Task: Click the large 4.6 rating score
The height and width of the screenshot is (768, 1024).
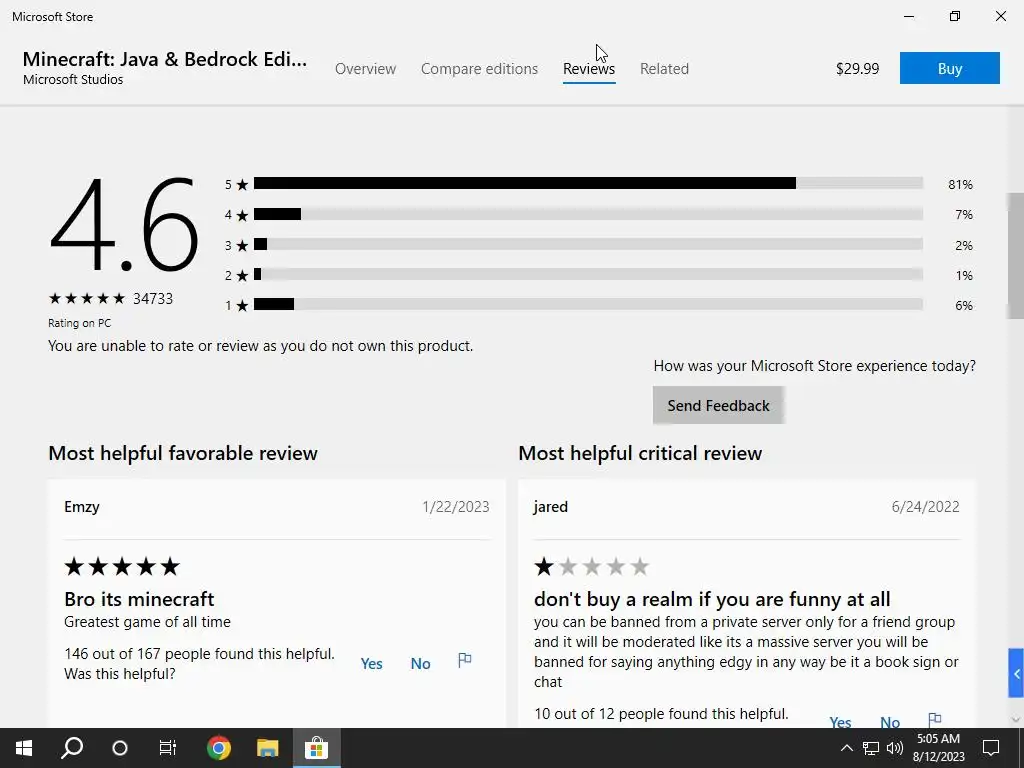Action: coord(123,224)
